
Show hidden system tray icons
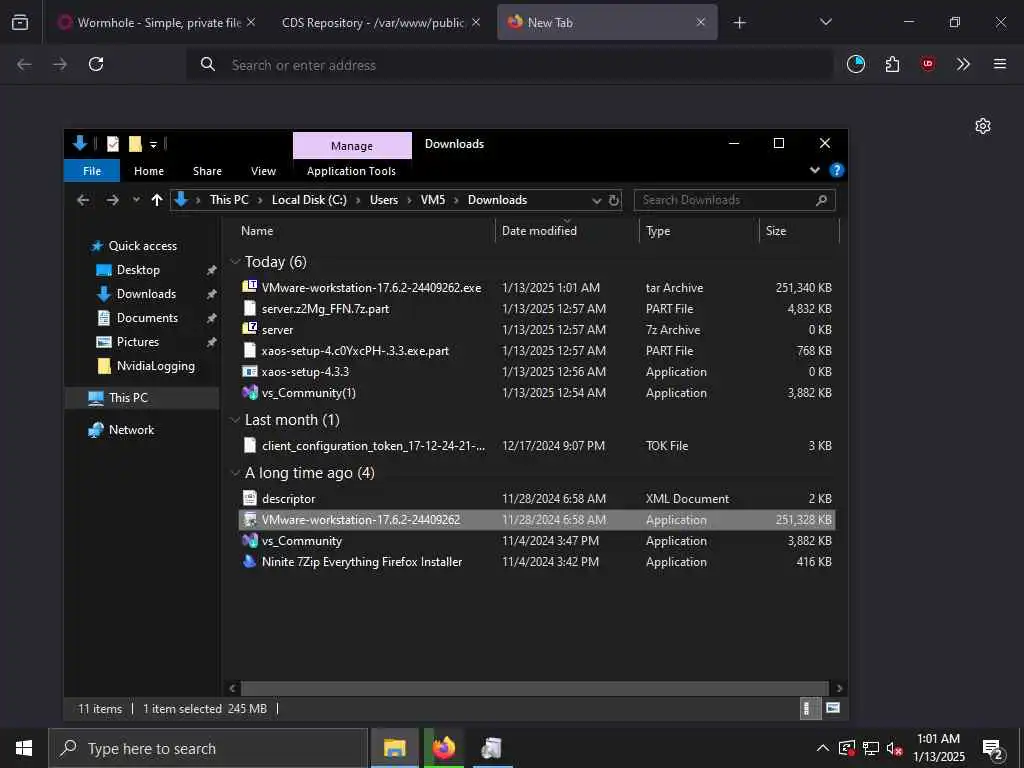coord(823,748)
